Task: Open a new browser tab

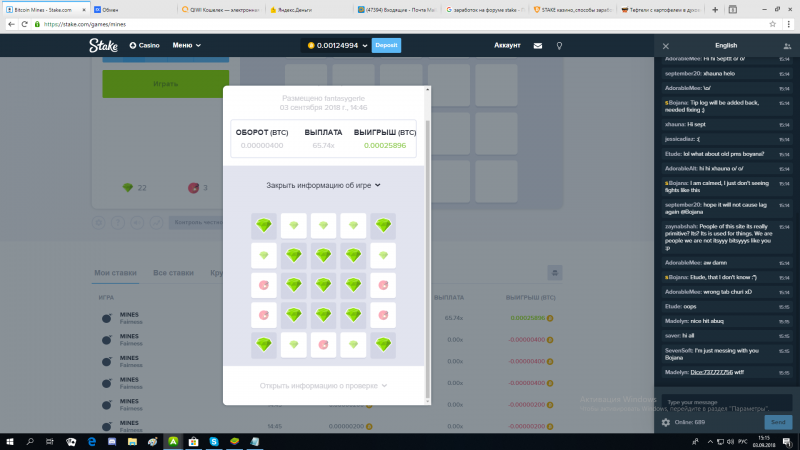Action: (715, 10)
